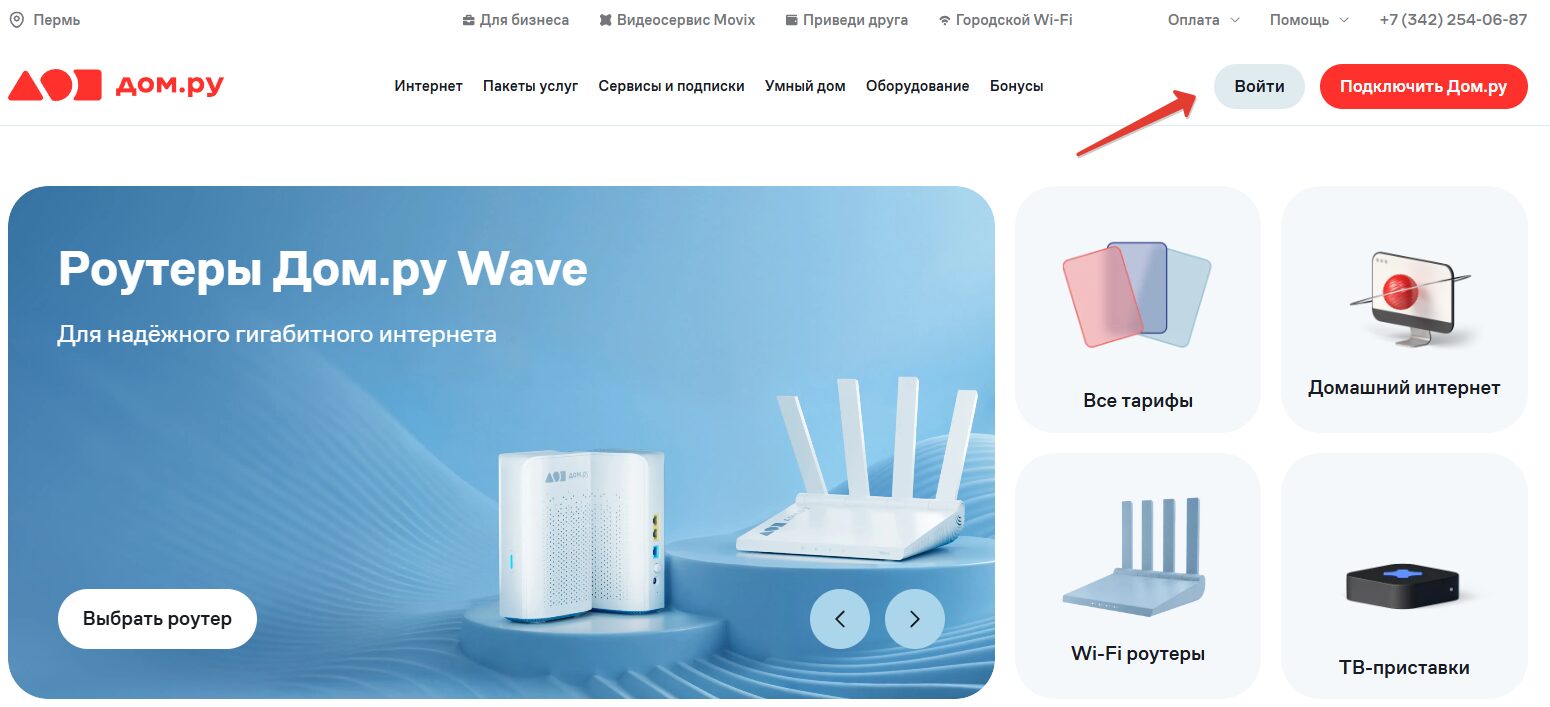Click the briefcase icon beside Для бизнеса
The width and height of the screenshot is (1550, 707).
[468, 20]
